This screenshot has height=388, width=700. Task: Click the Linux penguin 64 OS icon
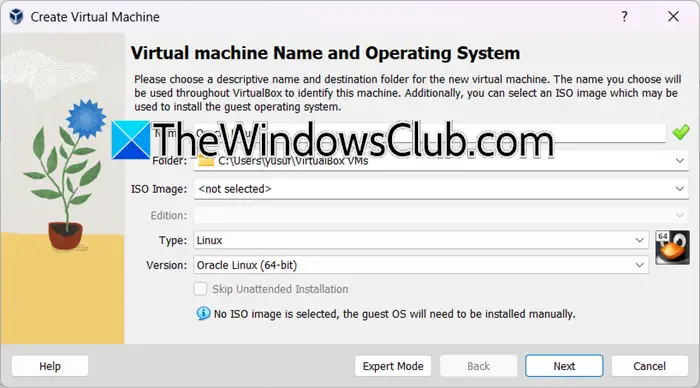672,247
